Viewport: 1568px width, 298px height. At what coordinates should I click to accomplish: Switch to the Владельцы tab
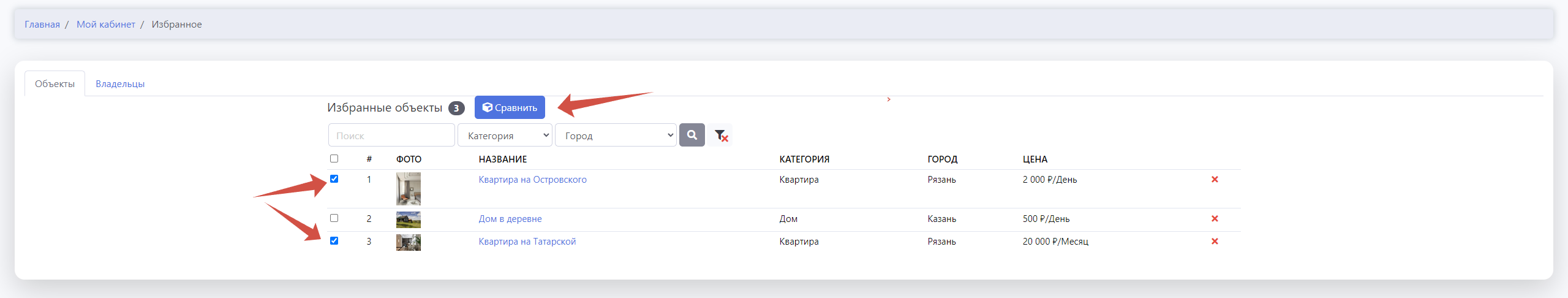tap(120, 84)
